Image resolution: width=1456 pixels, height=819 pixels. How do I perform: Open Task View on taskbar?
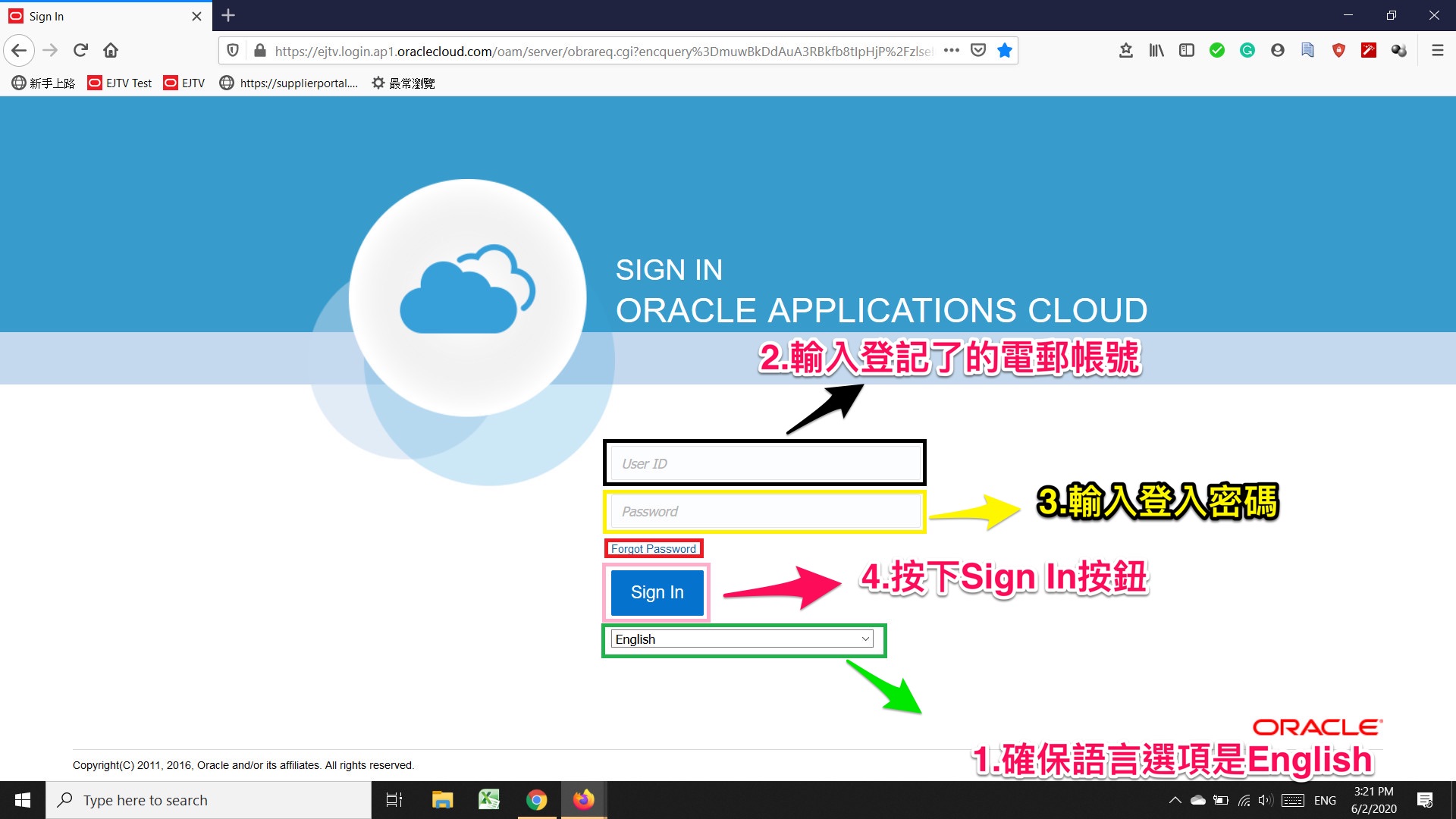[394, 800]
